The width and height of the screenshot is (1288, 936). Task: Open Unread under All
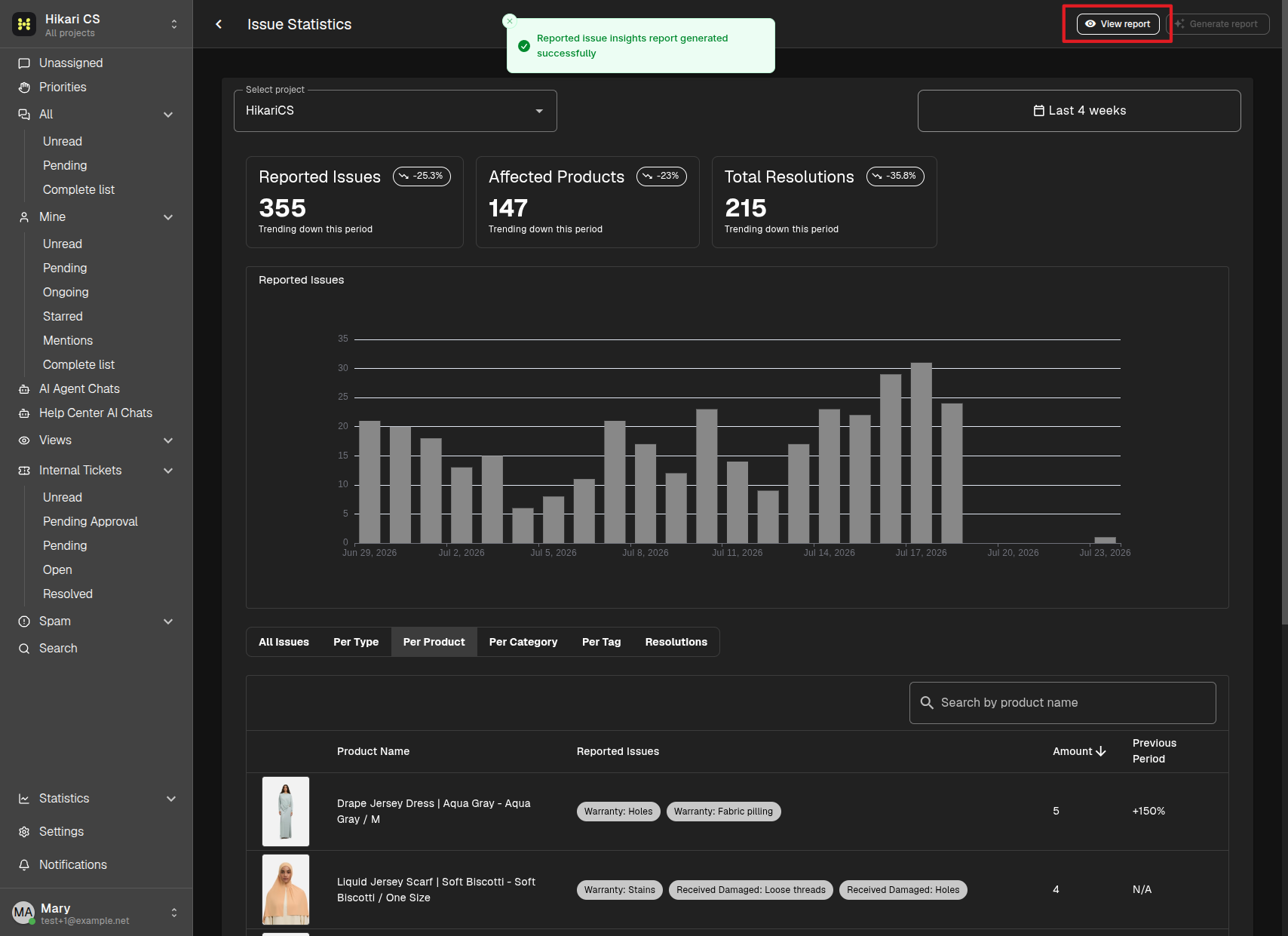63,142
